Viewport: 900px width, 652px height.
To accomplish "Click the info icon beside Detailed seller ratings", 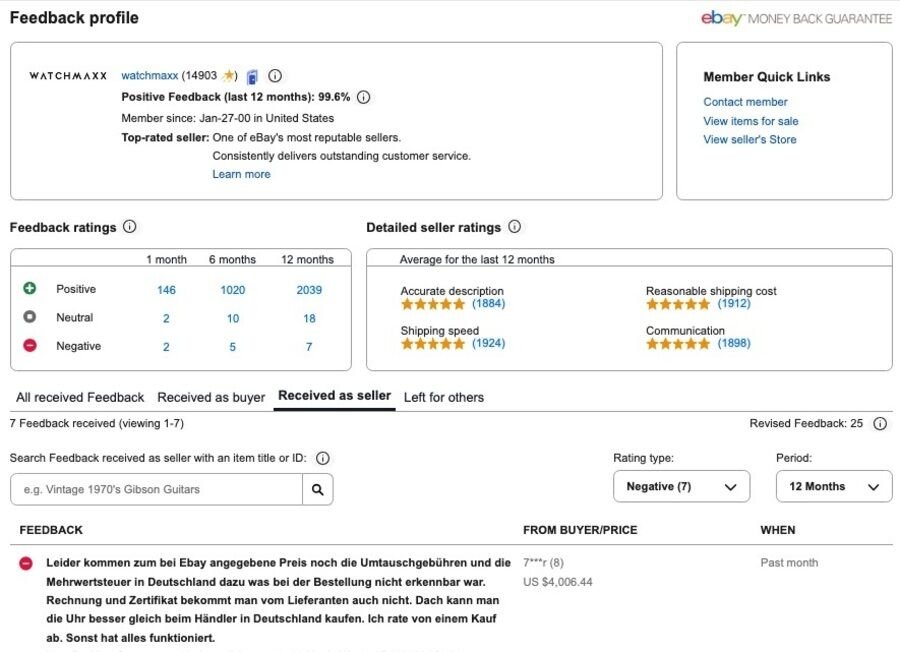I will point(515,226).
